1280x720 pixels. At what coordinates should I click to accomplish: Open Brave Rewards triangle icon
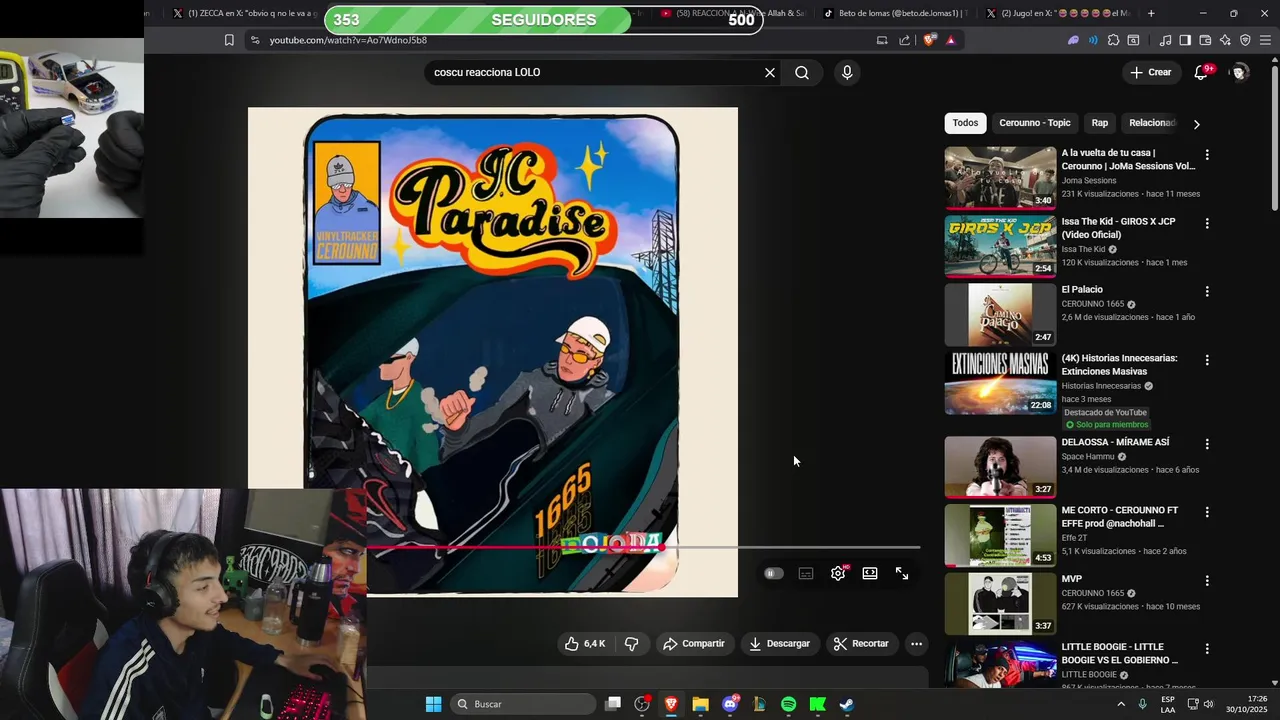950,40
